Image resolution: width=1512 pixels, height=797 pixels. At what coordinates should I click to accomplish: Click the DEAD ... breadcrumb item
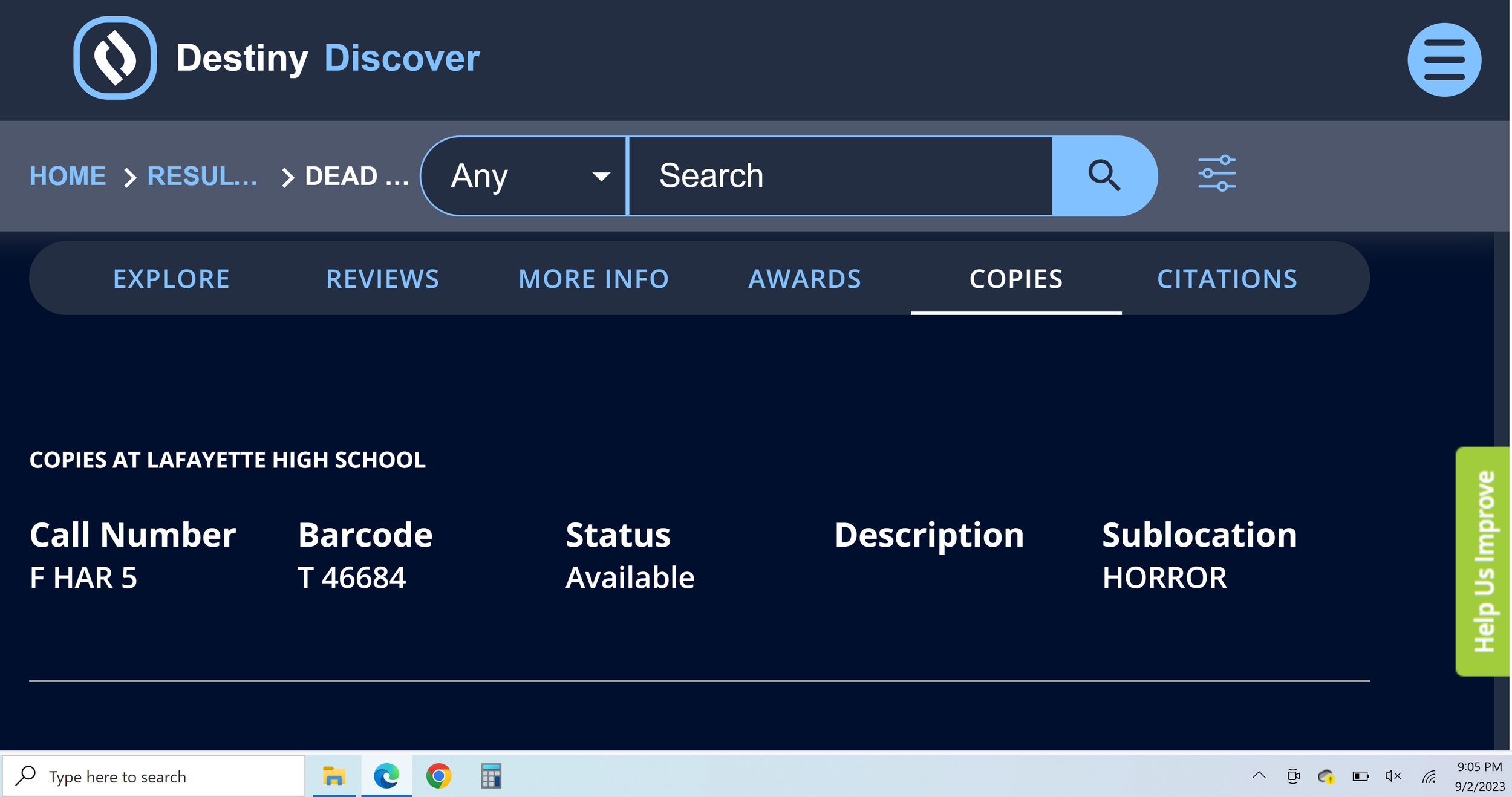click(x=357, y=176)
